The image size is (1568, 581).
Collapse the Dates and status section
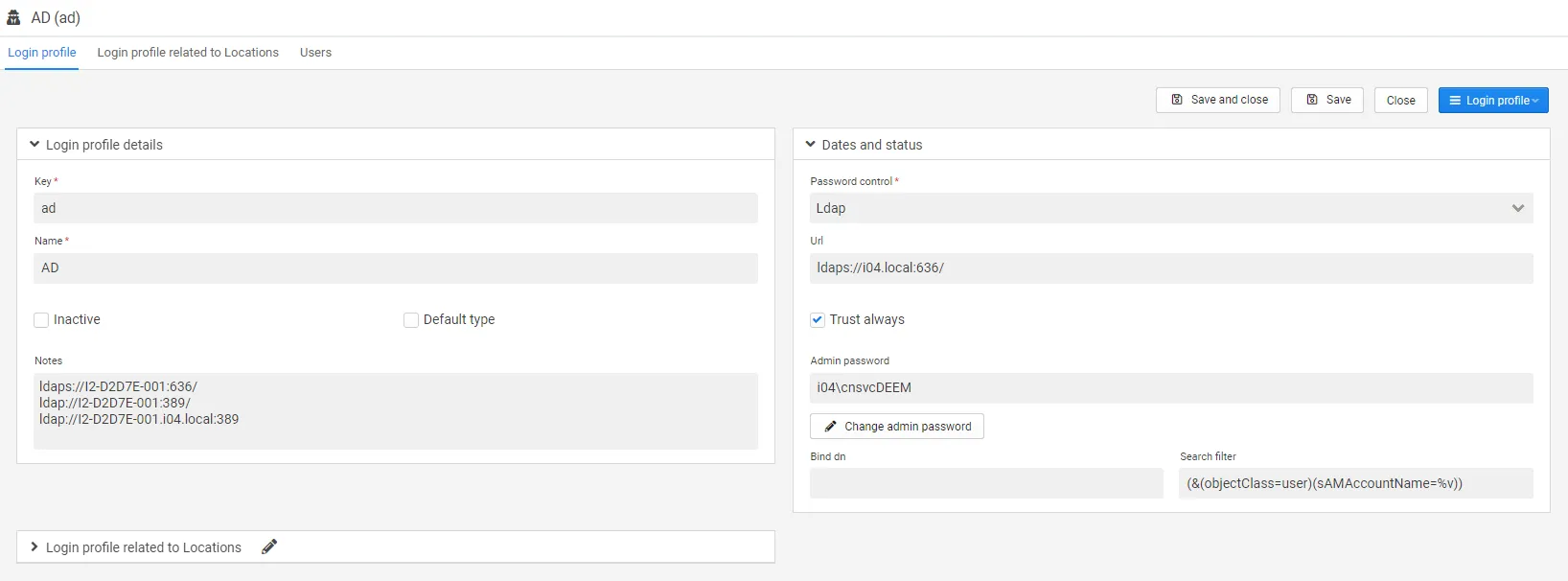811,145
